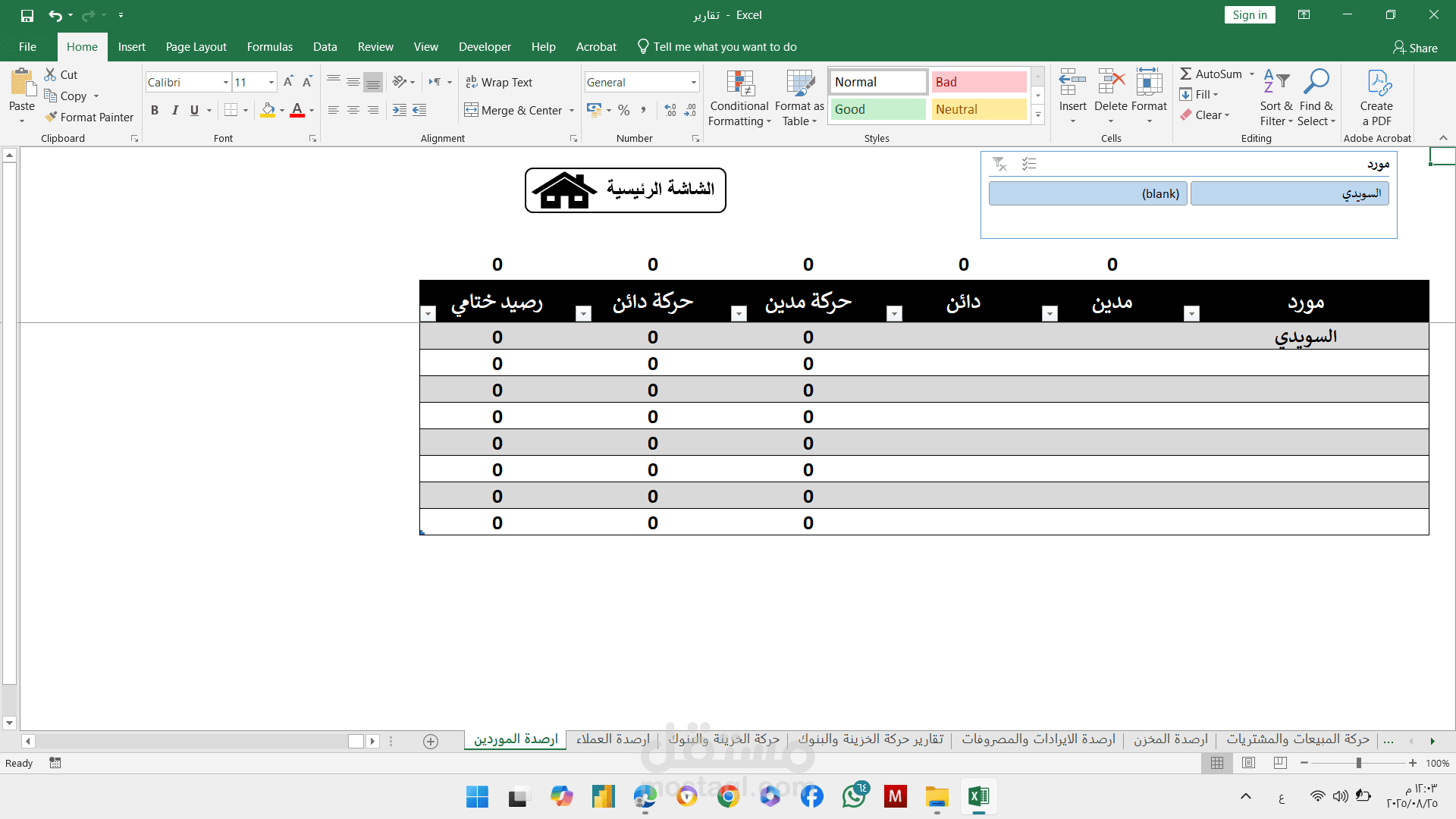Open Excel from the Windows taskbar

click(x=978, y=796)
